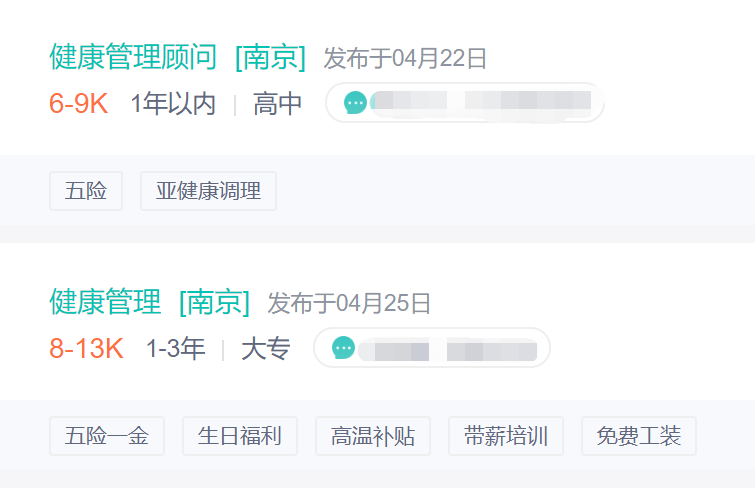Click the 生日福利 benefit tag

tap(240, 436)
